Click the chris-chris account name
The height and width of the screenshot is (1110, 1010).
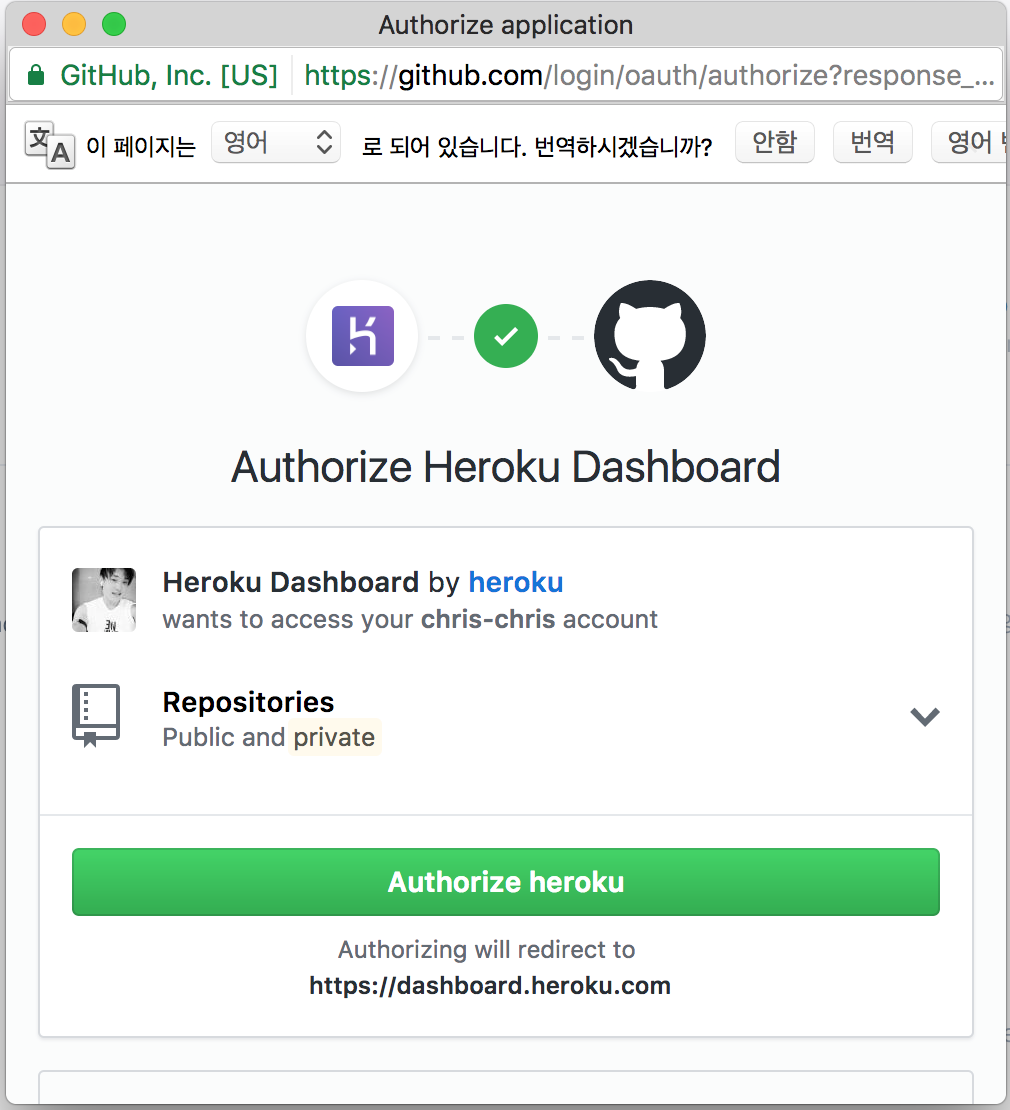(x=488, y=619)
